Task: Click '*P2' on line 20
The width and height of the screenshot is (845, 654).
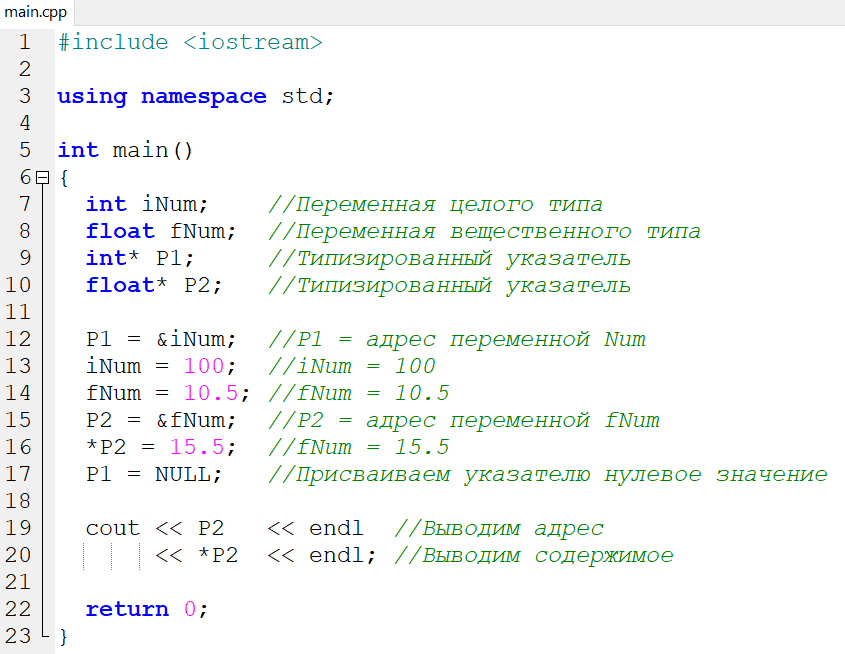Action: [218, 555]
